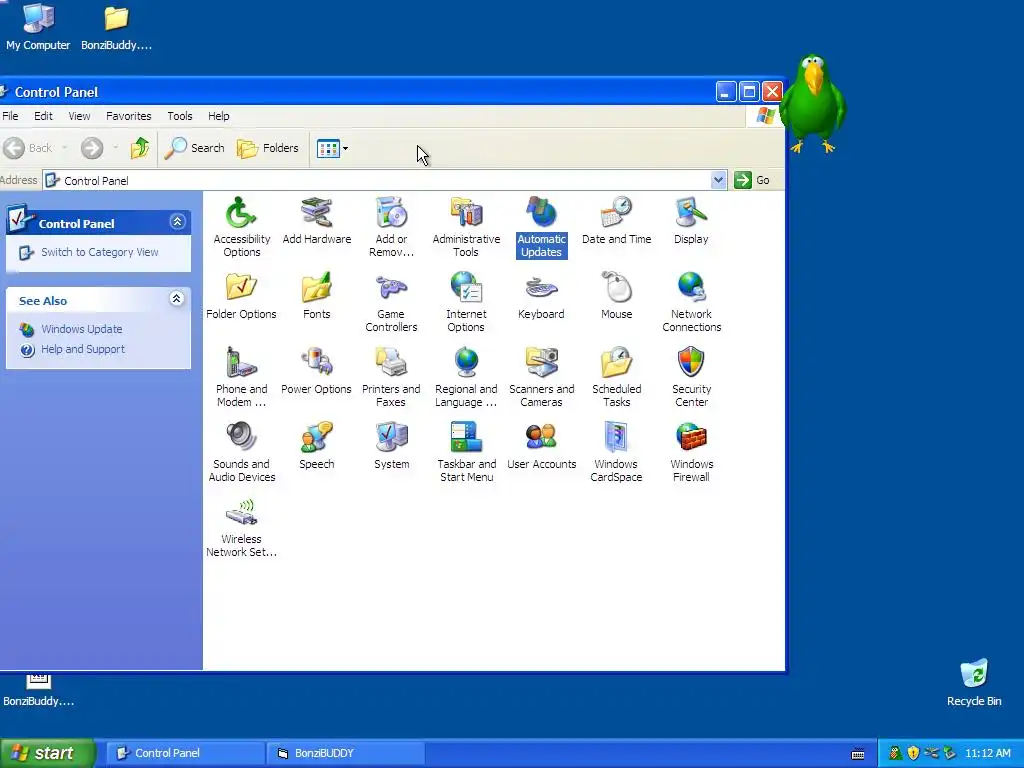Open the File menu
Screen dimensions: 1024x768
(10, 116)
